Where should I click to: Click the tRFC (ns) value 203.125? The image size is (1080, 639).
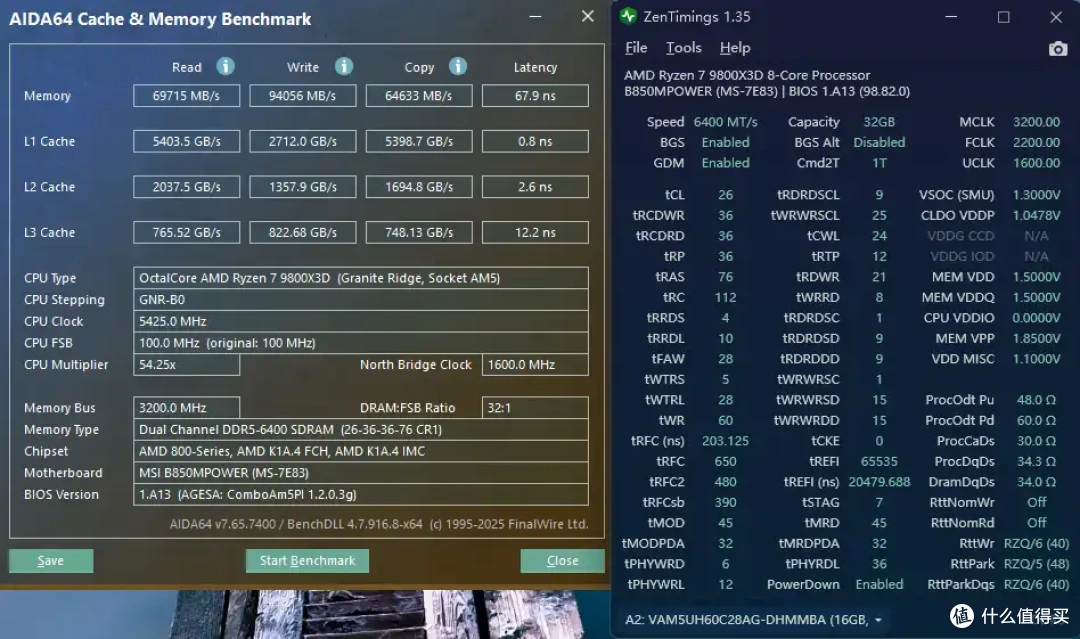[725, 441]
